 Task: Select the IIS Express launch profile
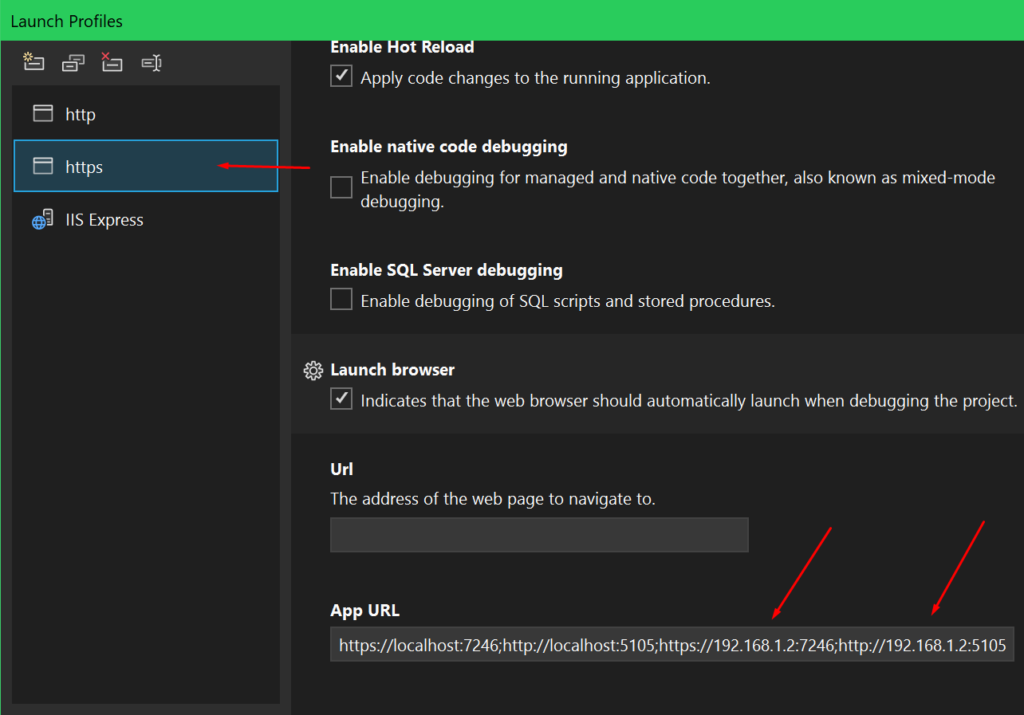tap(146, 219)
